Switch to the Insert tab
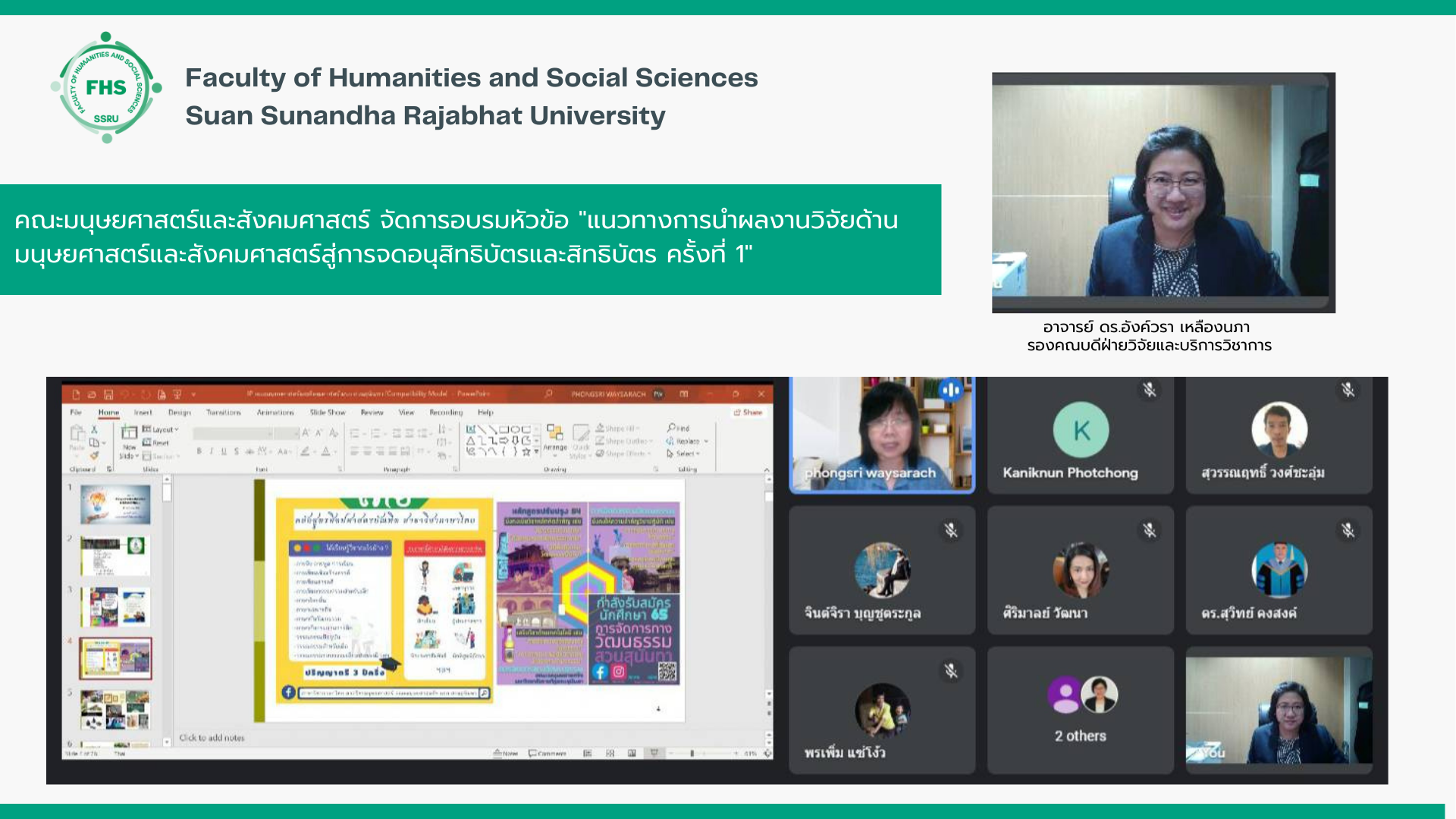This screenshot has width=1456, height=819. 143,413
